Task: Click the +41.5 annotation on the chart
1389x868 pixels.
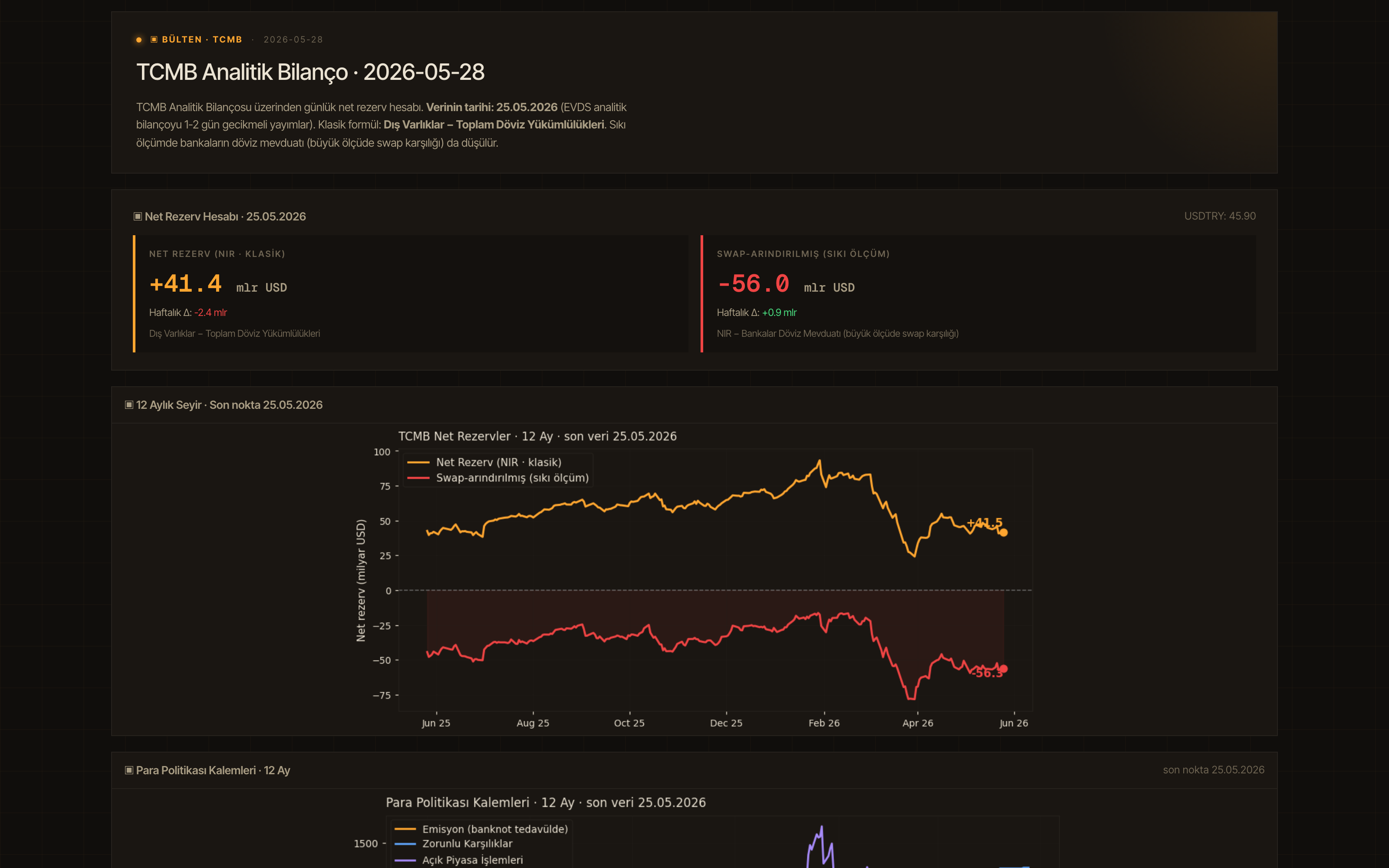Action: click(x=984, y=523)
